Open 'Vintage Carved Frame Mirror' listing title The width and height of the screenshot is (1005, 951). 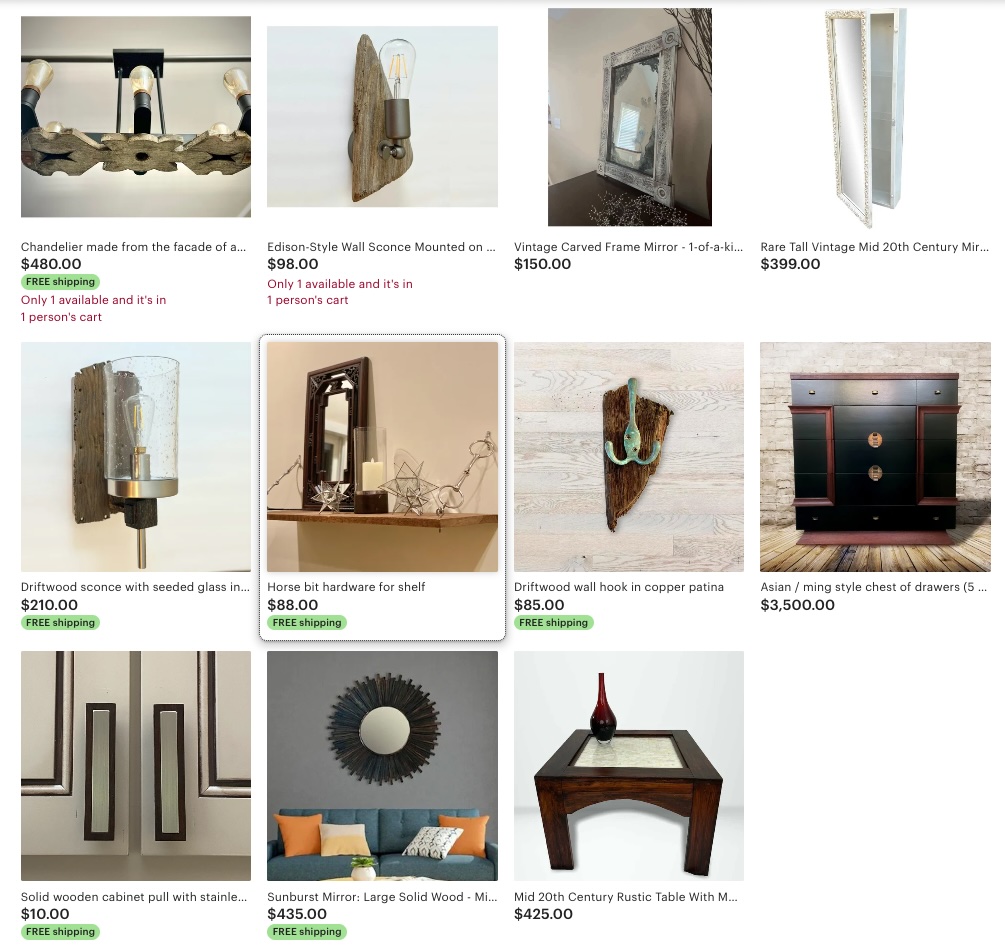(628, 247)
